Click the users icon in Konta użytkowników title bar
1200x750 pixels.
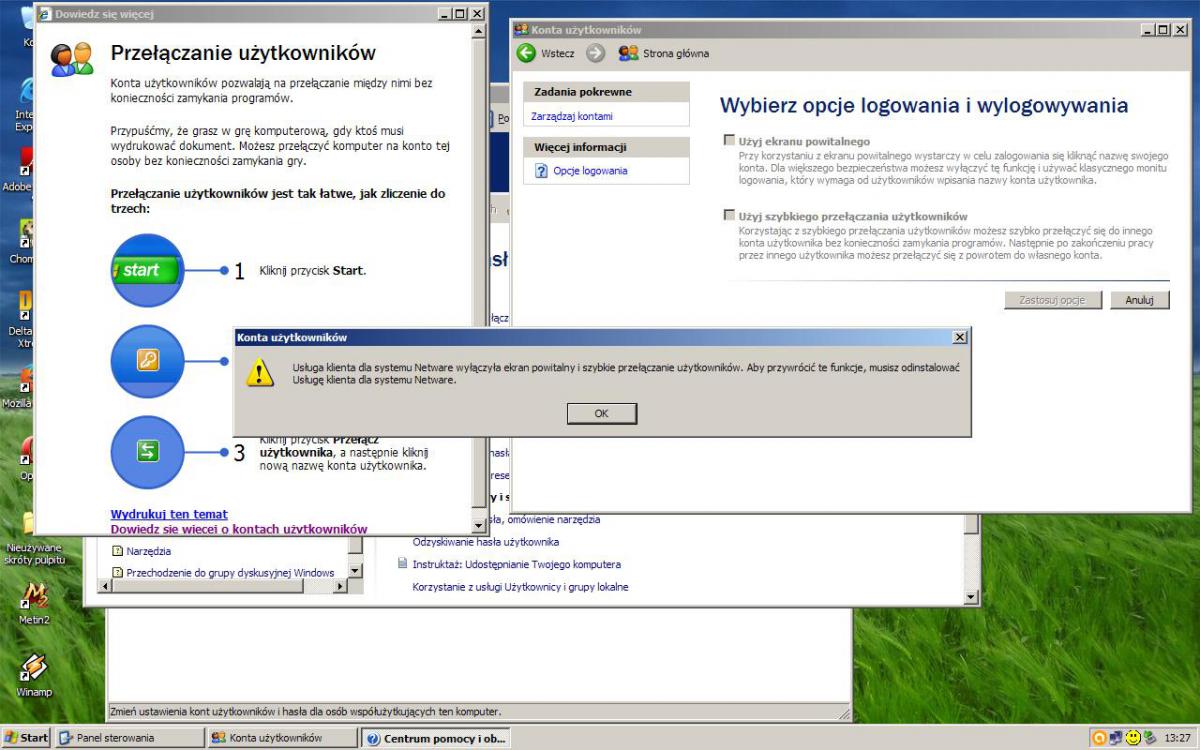point(521,30)
